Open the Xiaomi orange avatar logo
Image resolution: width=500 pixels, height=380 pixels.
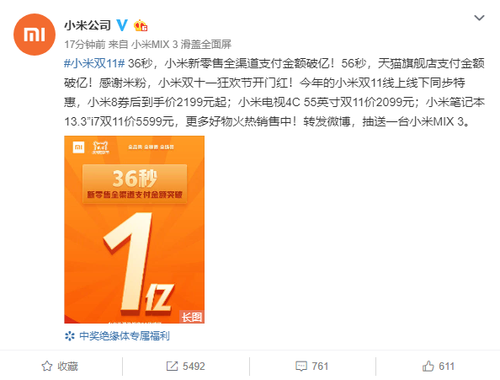(x=34, y=34)
